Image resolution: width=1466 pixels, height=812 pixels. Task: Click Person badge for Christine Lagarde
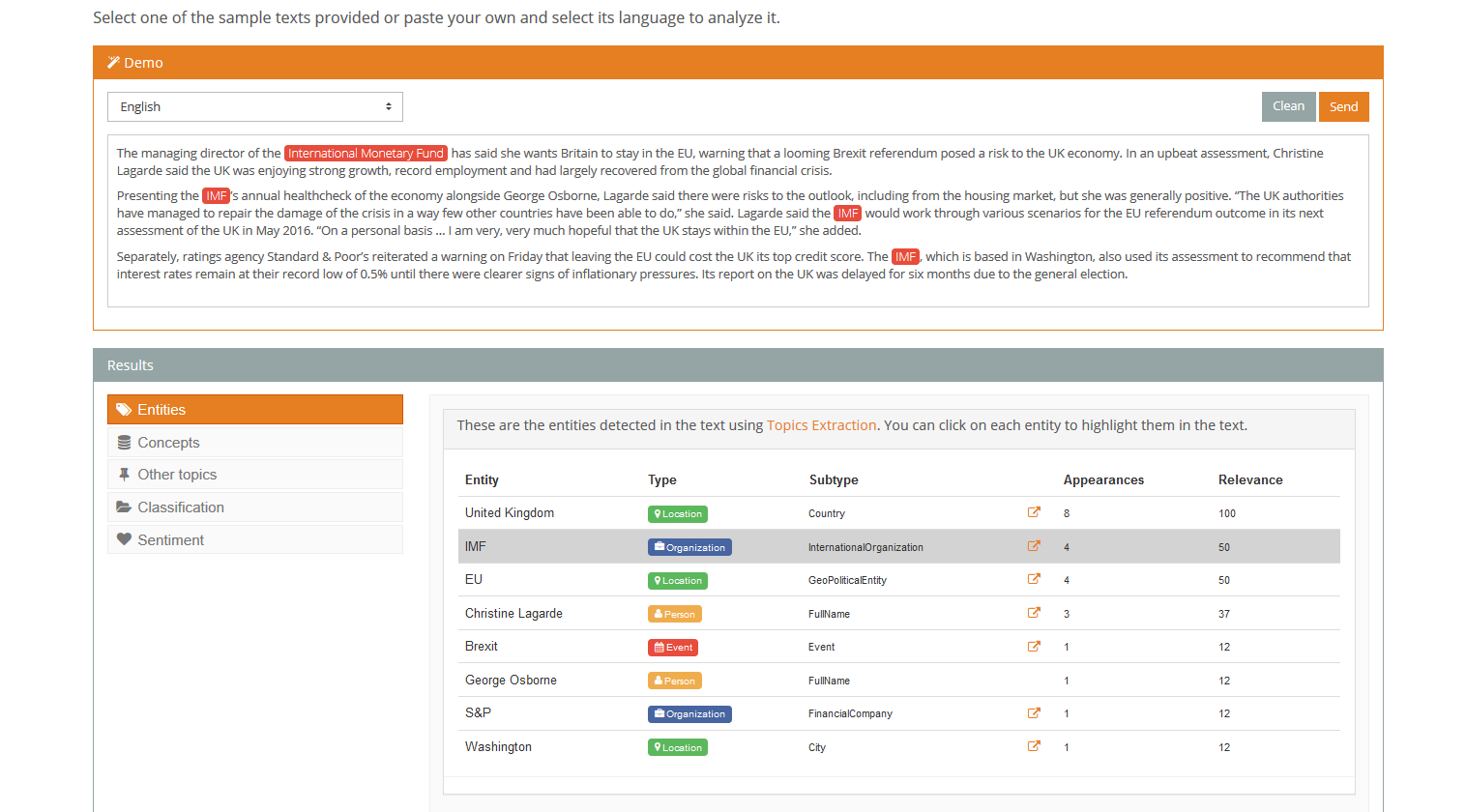(x=675, y=614)
